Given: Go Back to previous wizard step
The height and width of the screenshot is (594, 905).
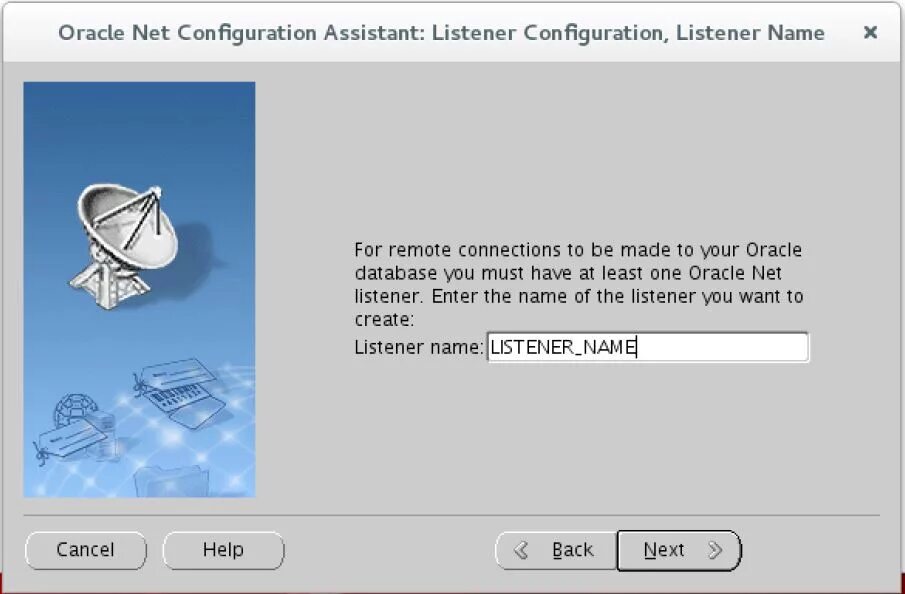Looking at the screenshot, I should (556, 550).
